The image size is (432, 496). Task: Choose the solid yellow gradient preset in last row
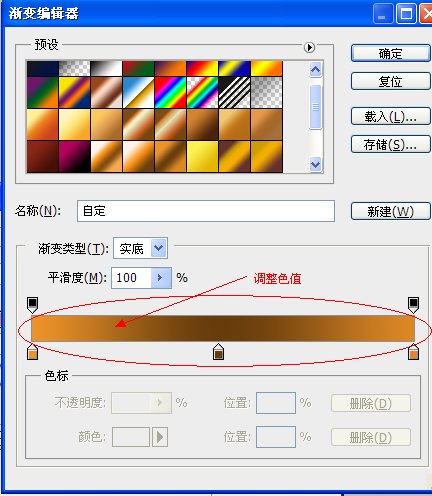point(202,156)
